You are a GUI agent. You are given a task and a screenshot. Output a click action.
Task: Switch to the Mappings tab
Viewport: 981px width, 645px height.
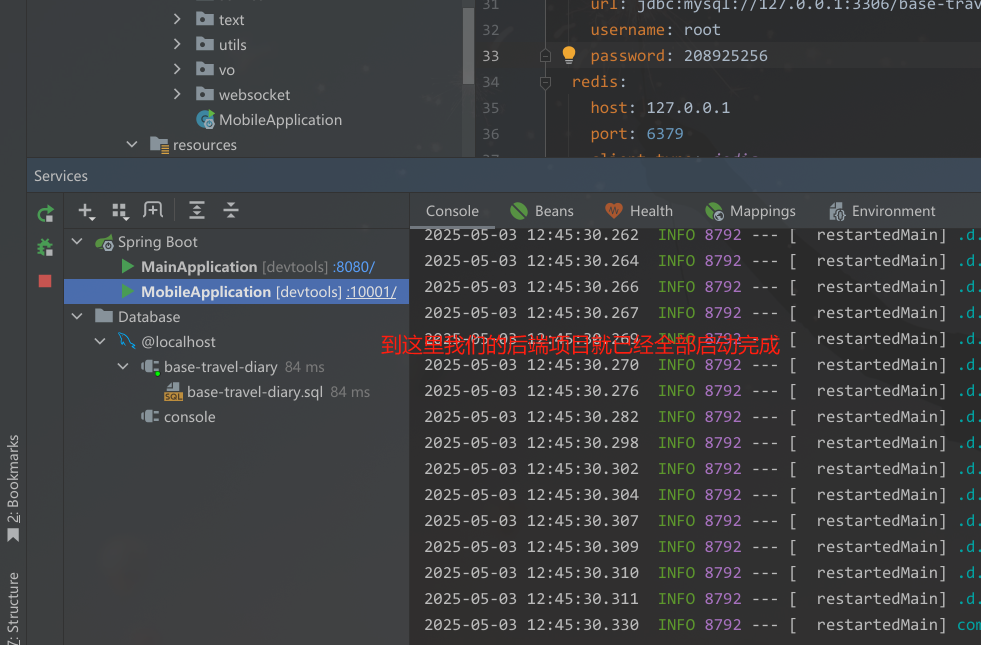750,211
